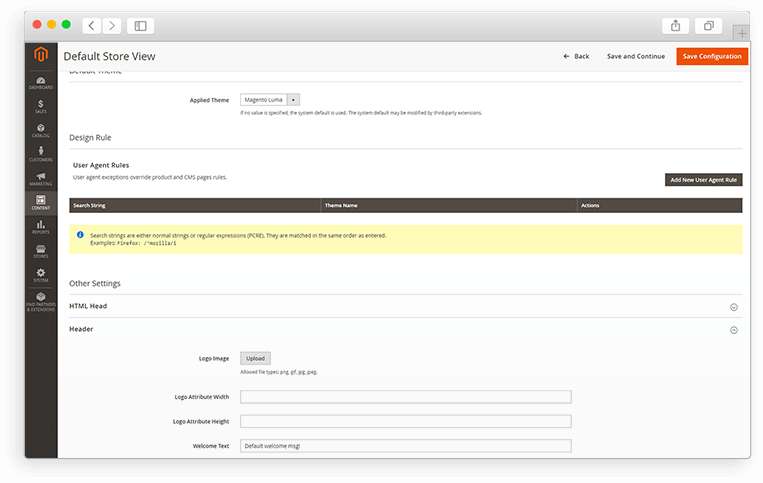Open a new browser tab
Screen dimensions: 763x483
coord(742,34)
